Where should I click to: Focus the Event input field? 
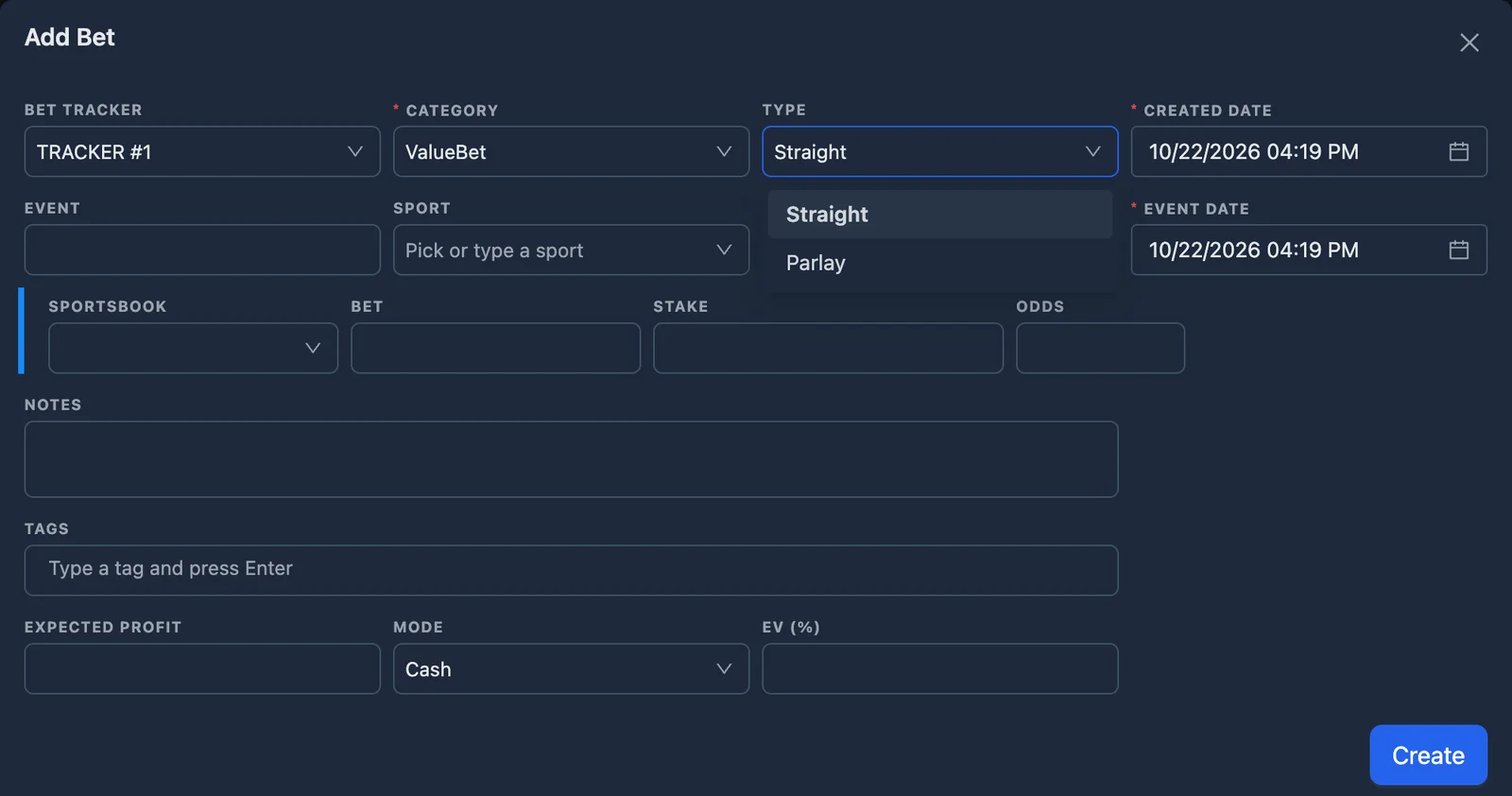pos(202,250)
